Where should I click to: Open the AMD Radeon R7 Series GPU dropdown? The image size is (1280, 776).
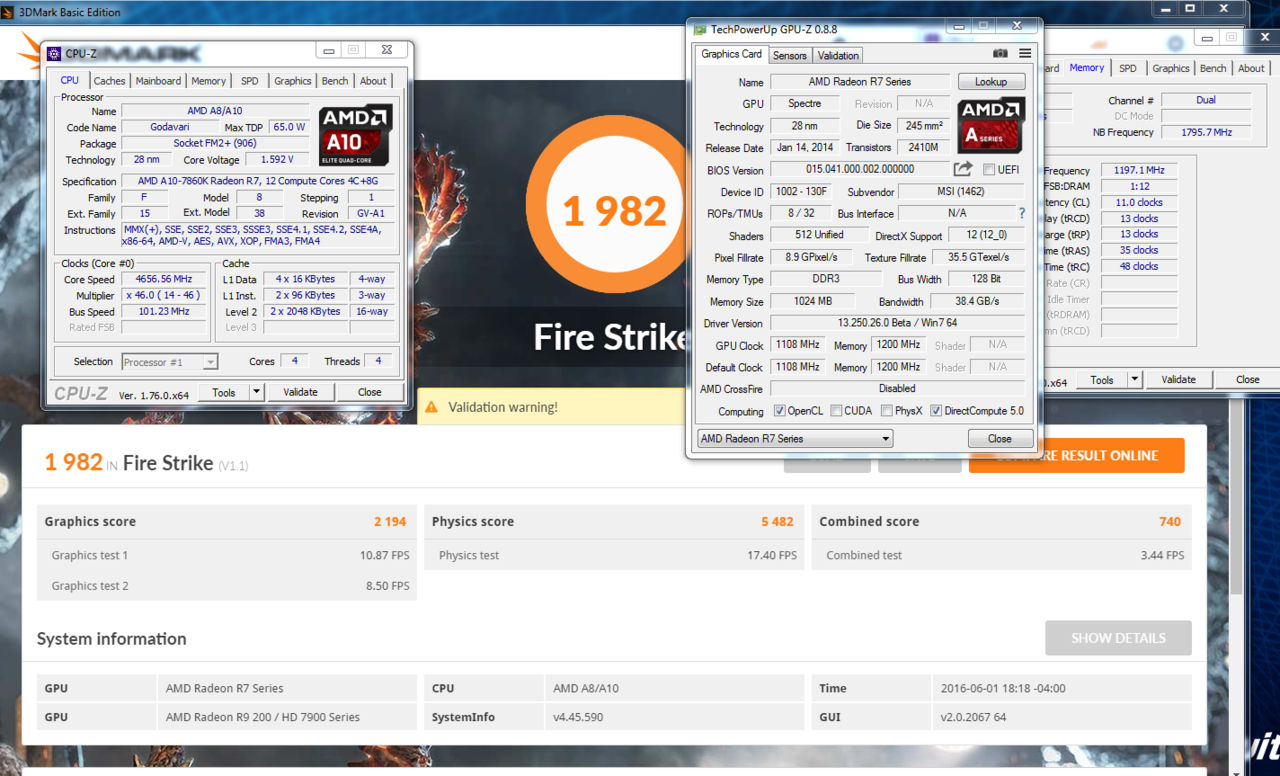pos(794,439)
